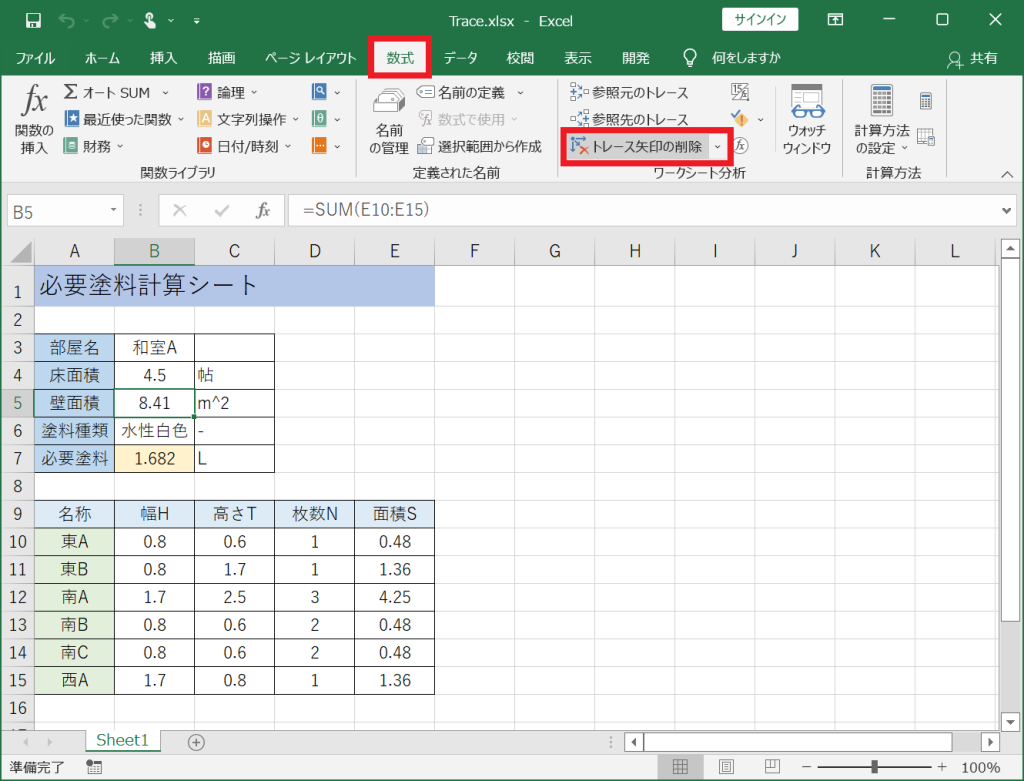Click the fx icon beside the formula bar

click(263, 210)
